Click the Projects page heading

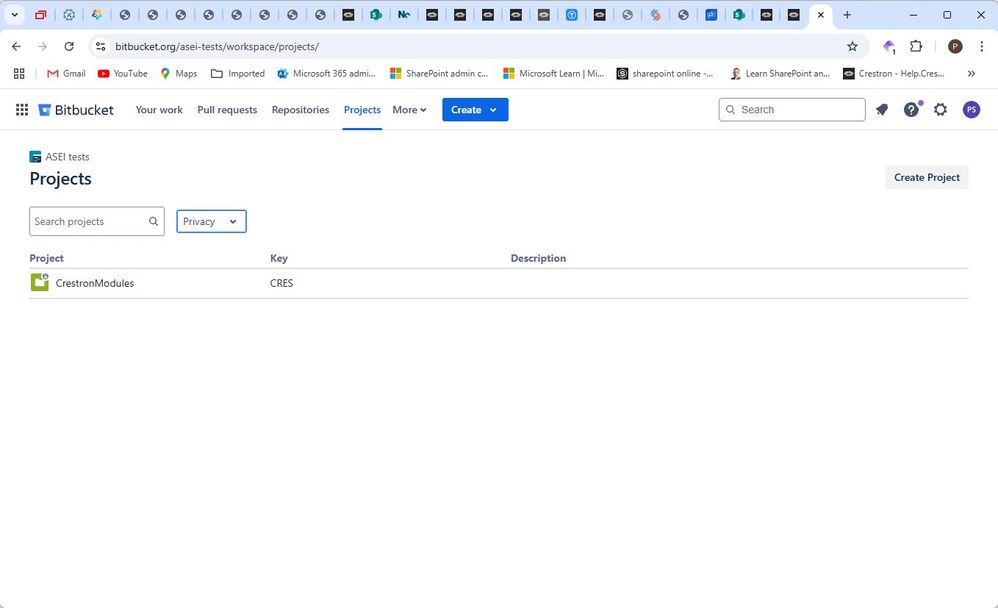pyautogui.click(x=60, y=178)
